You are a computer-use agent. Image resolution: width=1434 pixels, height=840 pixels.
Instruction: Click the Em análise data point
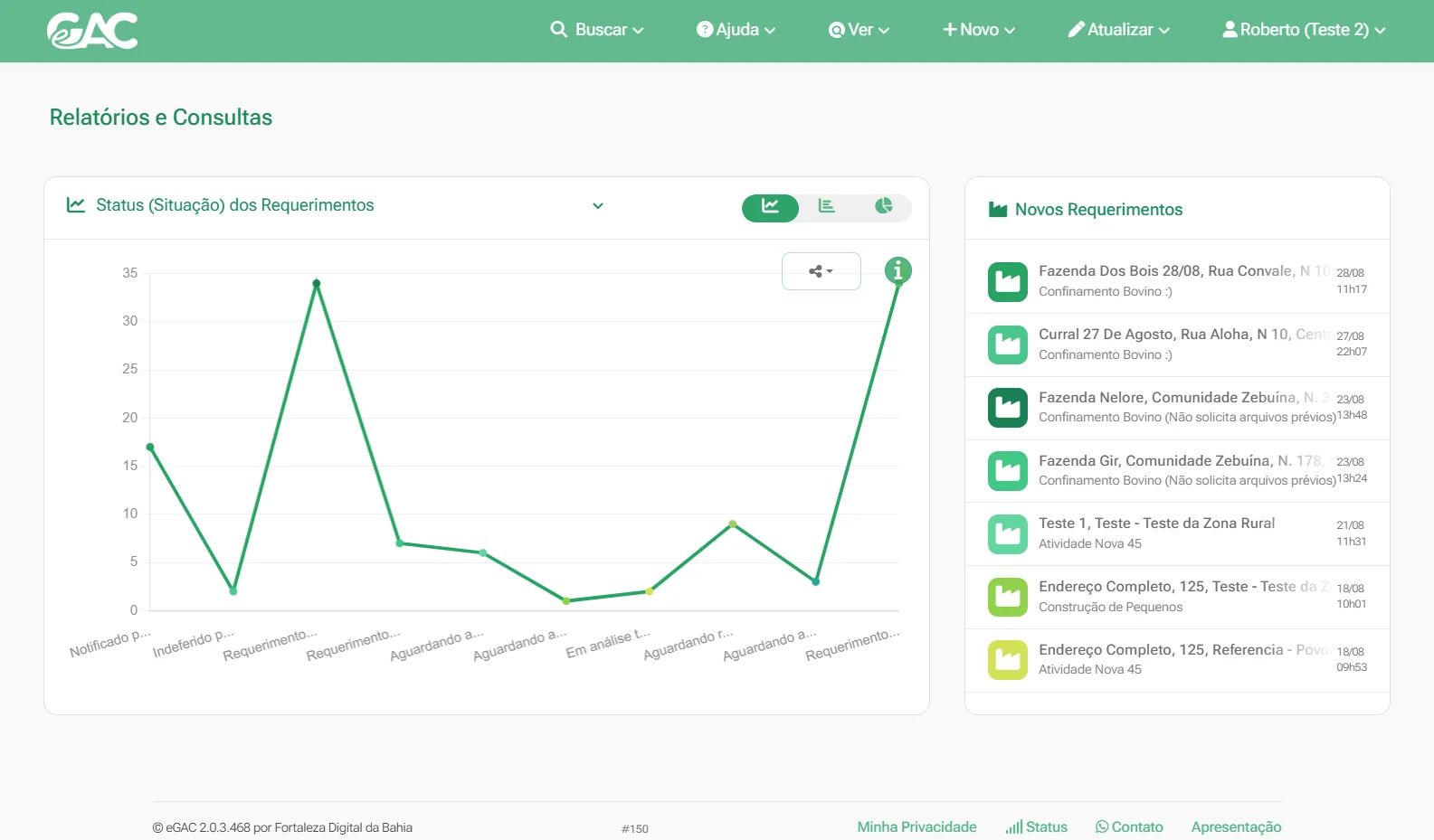coord(650,591)
